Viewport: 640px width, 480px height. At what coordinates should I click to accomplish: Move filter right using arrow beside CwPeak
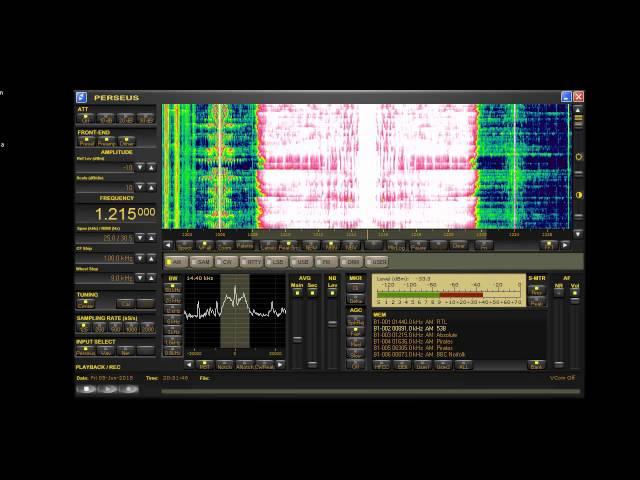click(280, 364)
